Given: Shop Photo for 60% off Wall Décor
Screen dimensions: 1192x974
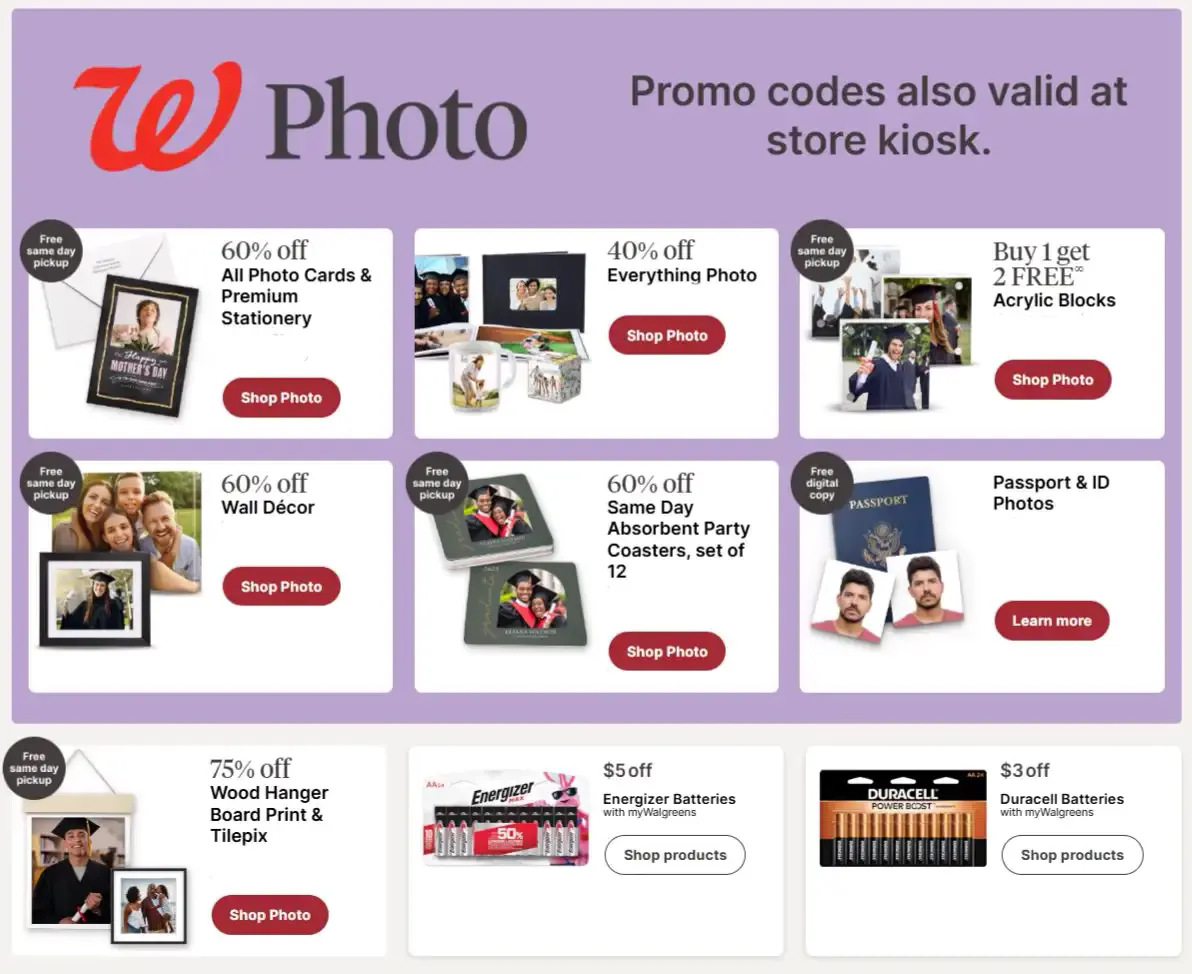Looking at the screenshot, I should 281,586.
